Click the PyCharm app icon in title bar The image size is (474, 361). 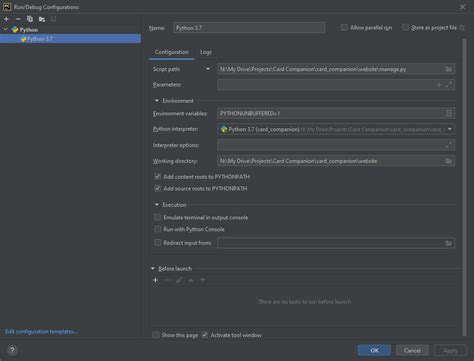(7, 7)
